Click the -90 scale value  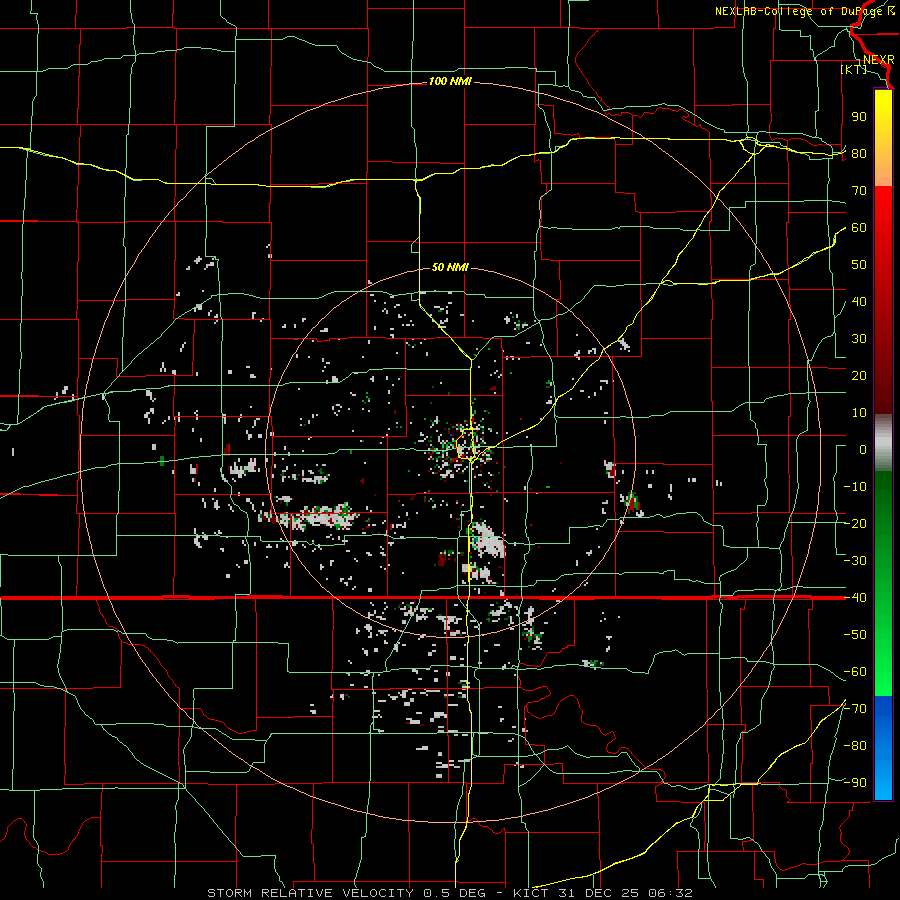(x=855, y=783)
